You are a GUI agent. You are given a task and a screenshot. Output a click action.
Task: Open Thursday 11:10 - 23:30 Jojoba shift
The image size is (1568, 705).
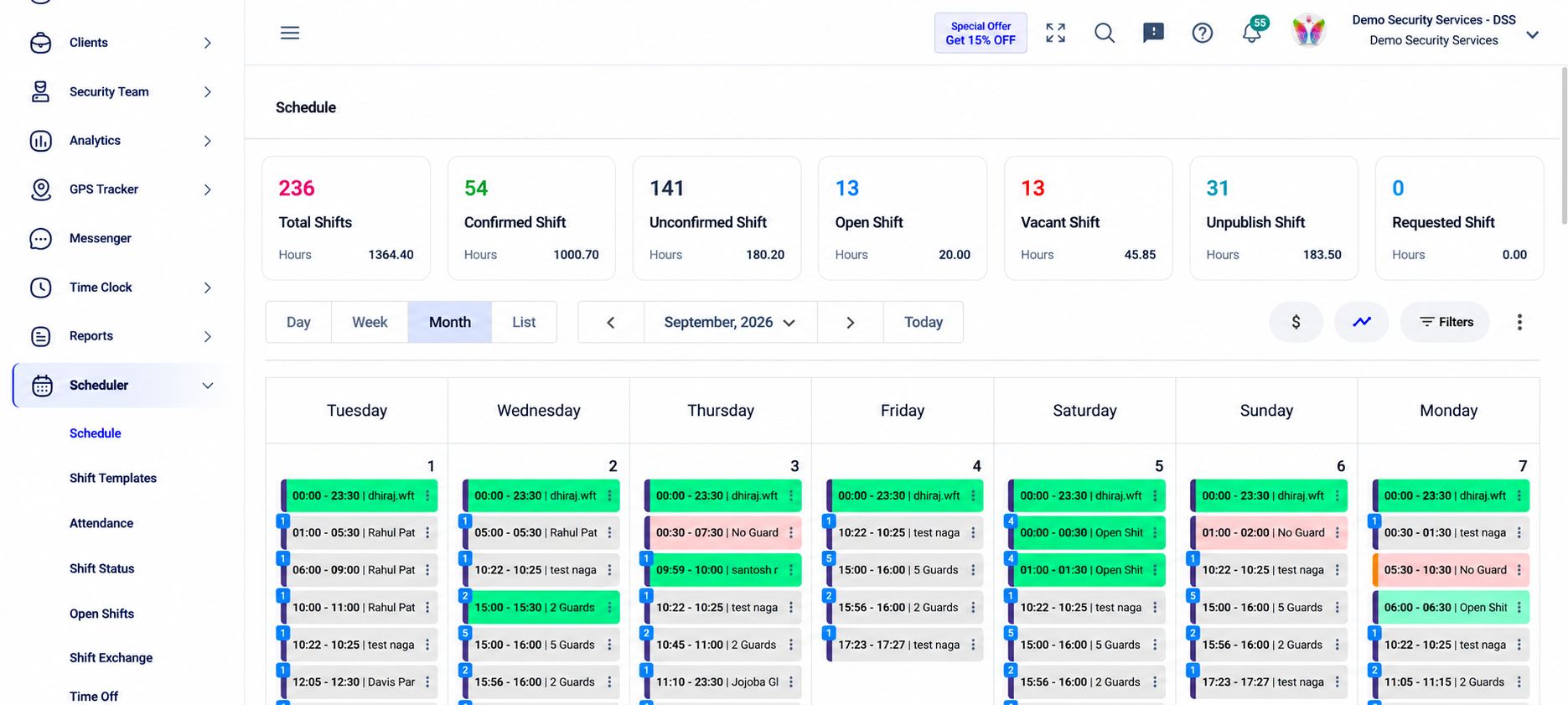pyautogui.click(x=722, y=682)
